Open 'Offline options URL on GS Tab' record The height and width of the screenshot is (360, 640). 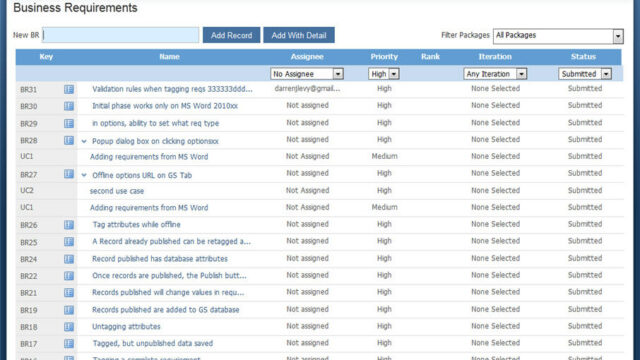pos(142,176)
